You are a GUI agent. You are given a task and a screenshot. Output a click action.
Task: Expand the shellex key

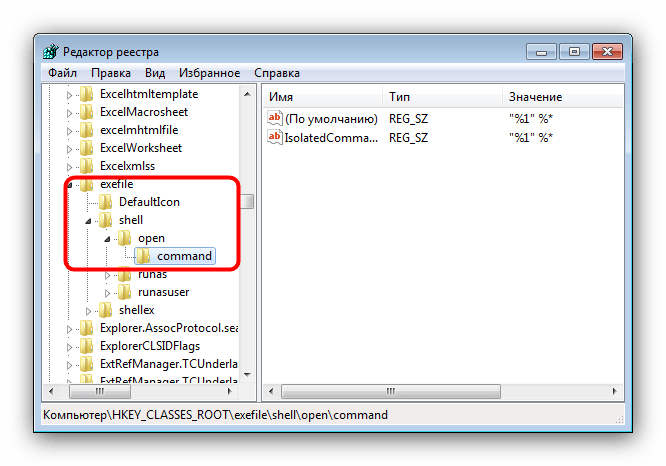[88, 311]
